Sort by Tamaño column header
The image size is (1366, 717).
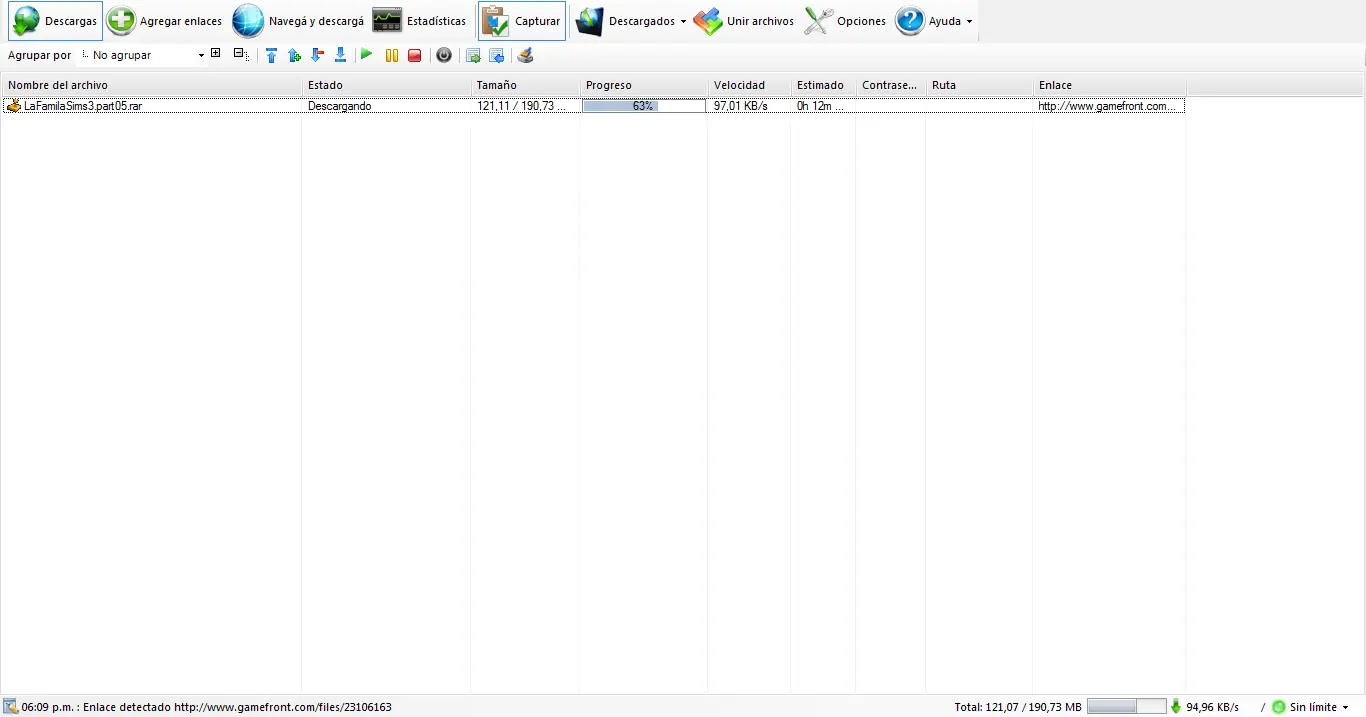pyautogui.click(x=525, y=85)
